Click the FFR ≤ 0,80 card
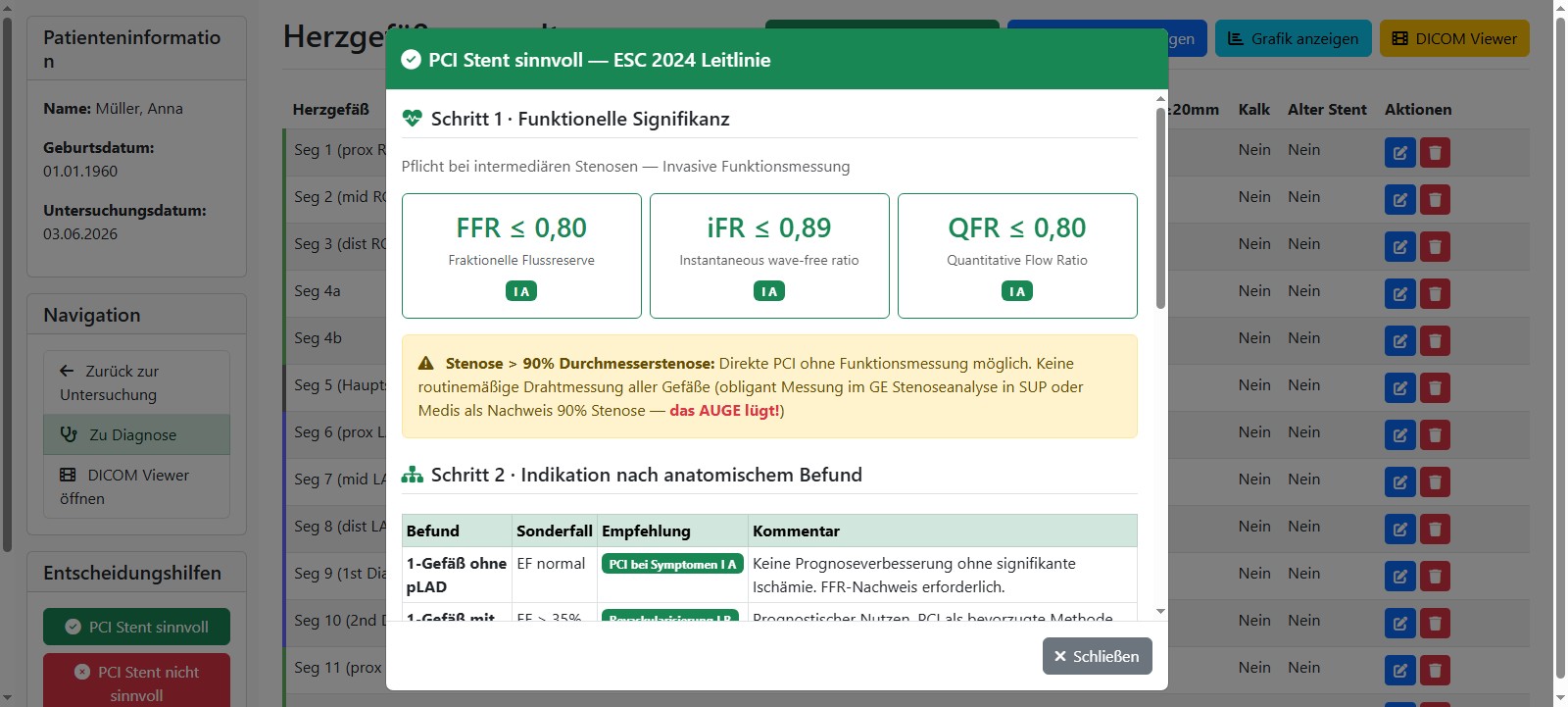Image resolution: width=1568 pixels, height=707 pixels. pos(521,256)
